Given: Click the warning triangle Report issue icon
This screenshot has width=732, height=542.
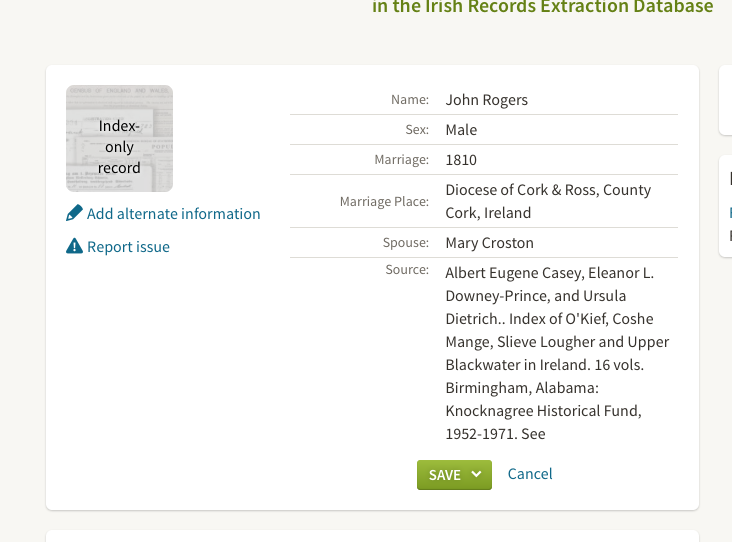Looking at the screenshot, I should click(74, 247).
